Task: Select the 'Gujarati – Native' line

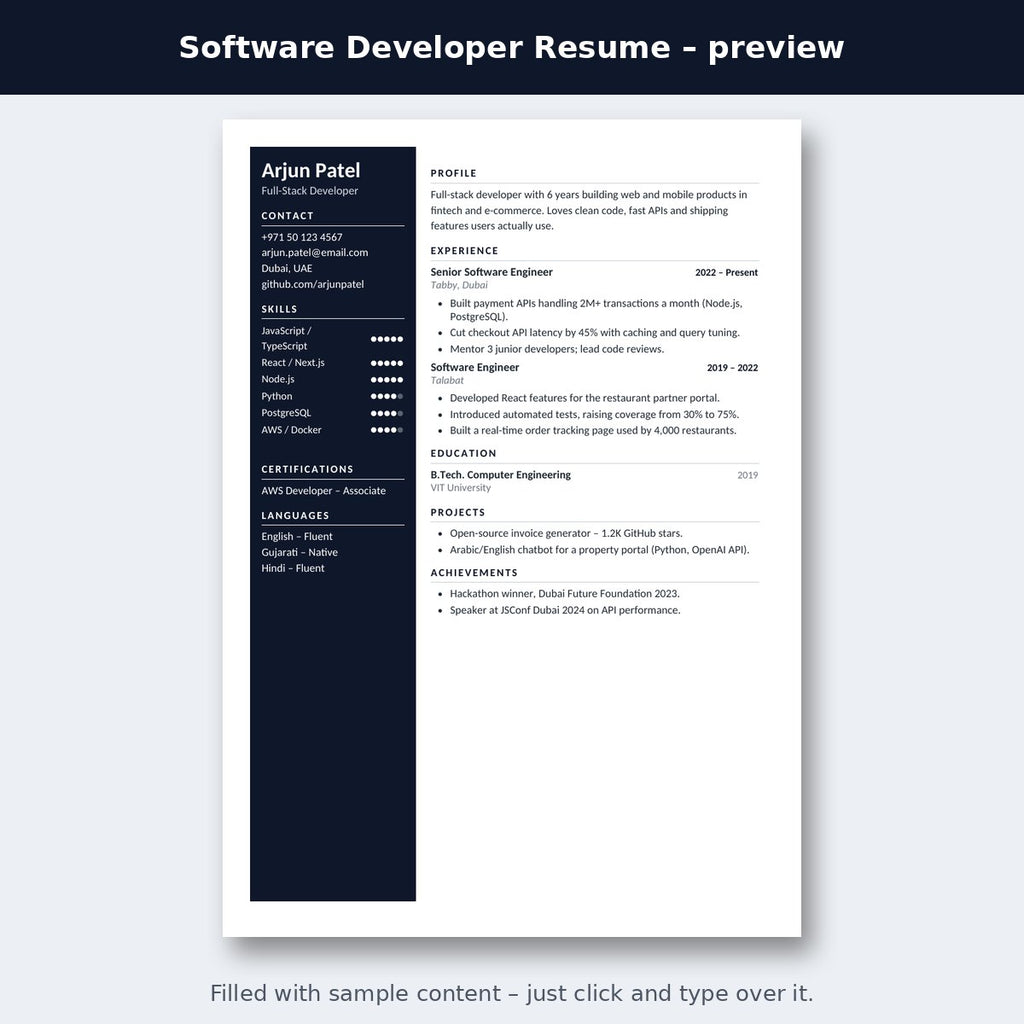Action: pyautogui.click(x=299, y=552)
